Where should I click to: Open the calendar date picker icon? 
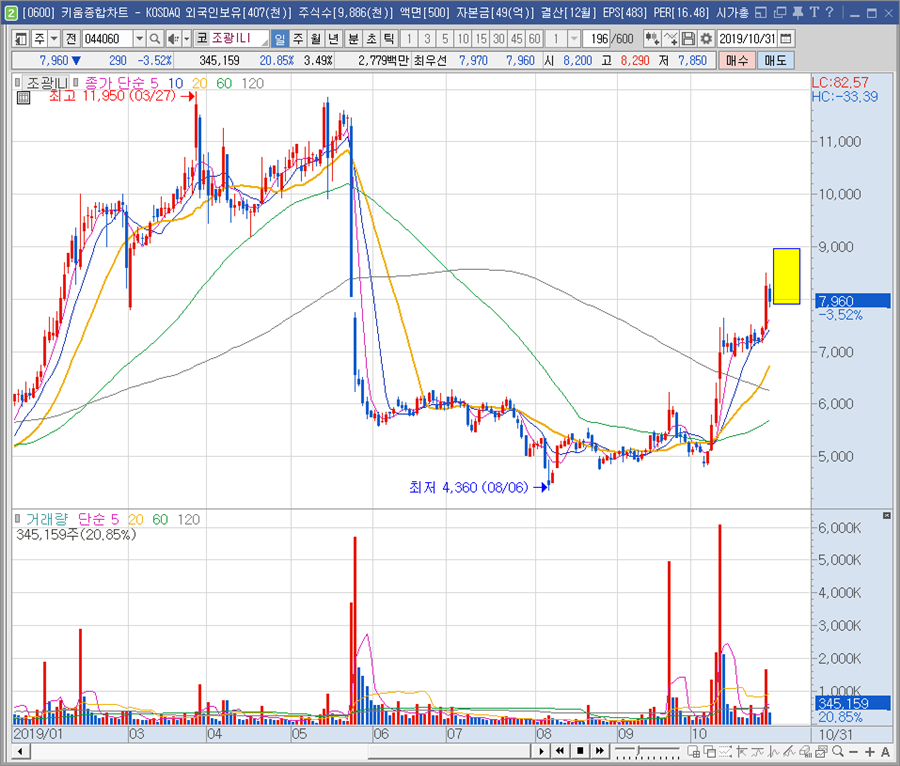[x=786, y=39]
